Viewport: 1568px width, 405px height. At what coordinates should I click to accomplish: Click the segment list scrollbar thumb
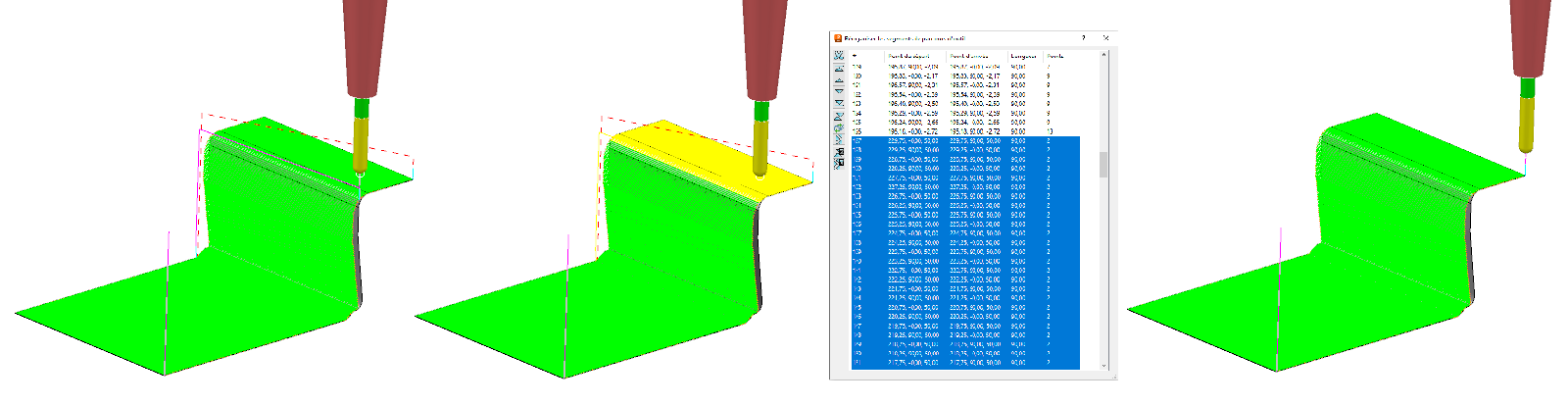[x=1103, y=165]
